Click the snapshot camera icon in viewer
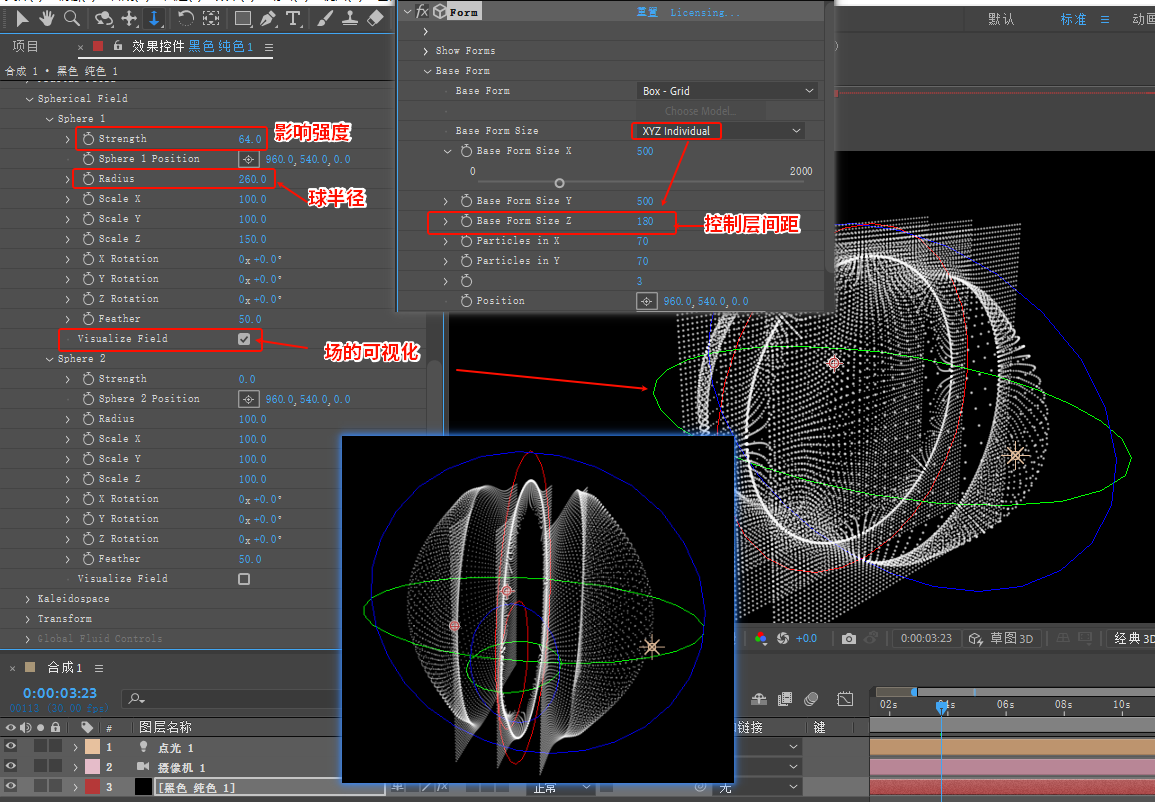 (849, 639)
